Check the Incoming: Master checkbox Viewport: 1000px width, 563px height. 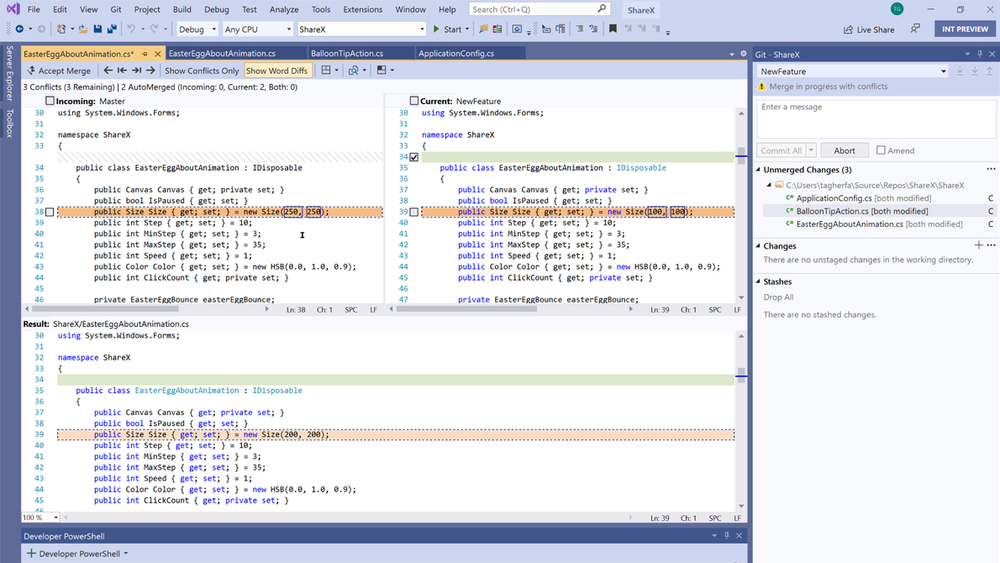pyautogui.click(x=50, y=101)
